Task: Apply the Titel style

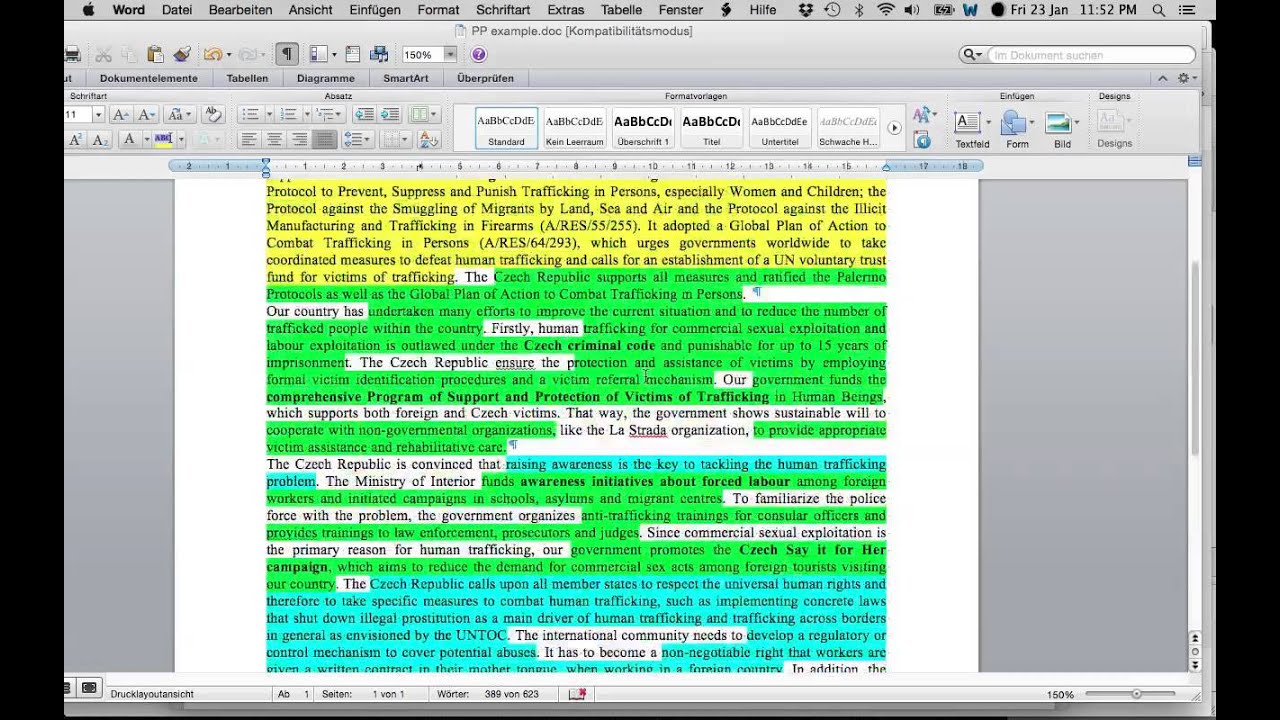Action: click(711, 128)
